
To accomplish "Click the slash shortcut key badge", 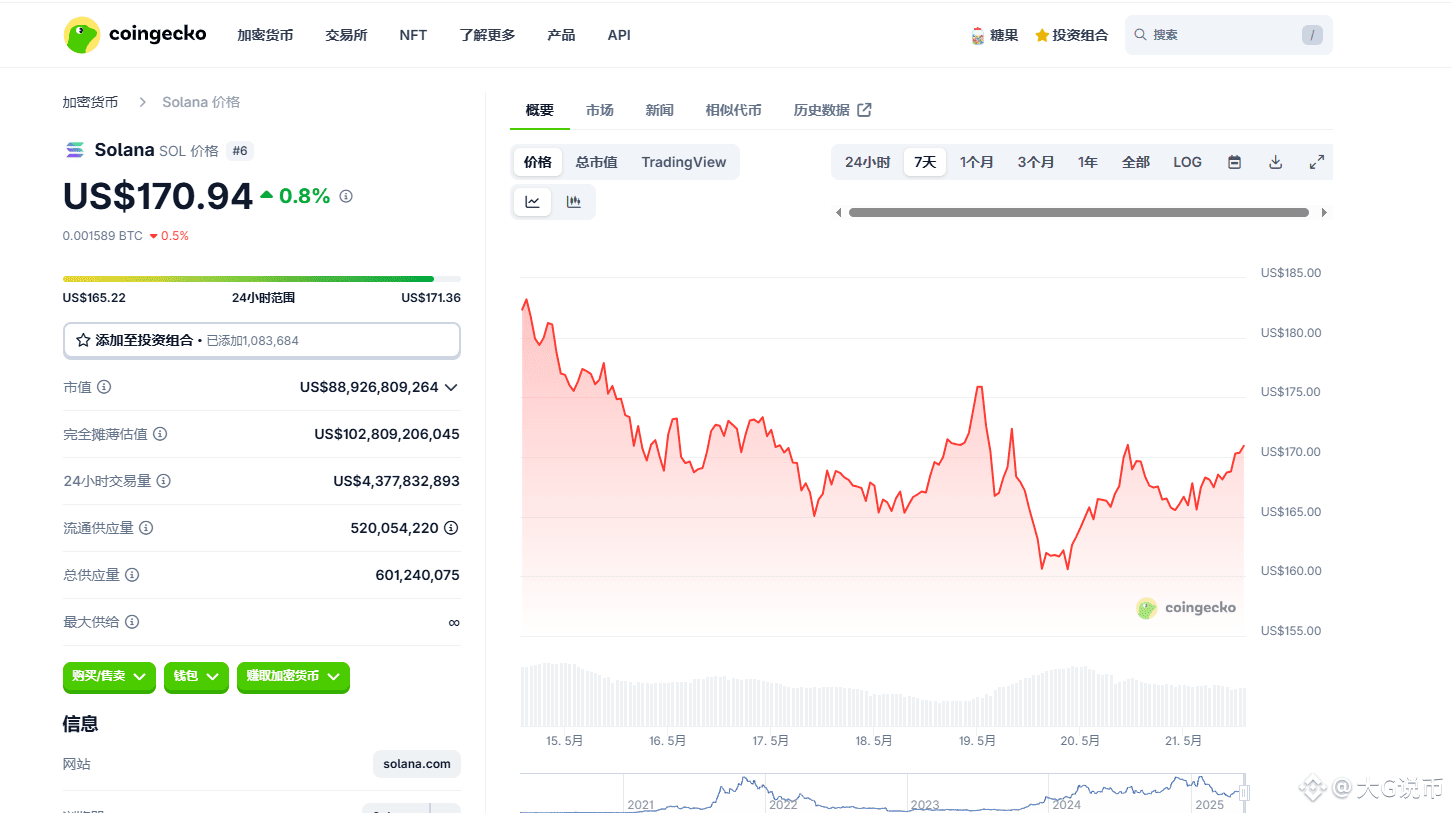I will coord(1312,35).
